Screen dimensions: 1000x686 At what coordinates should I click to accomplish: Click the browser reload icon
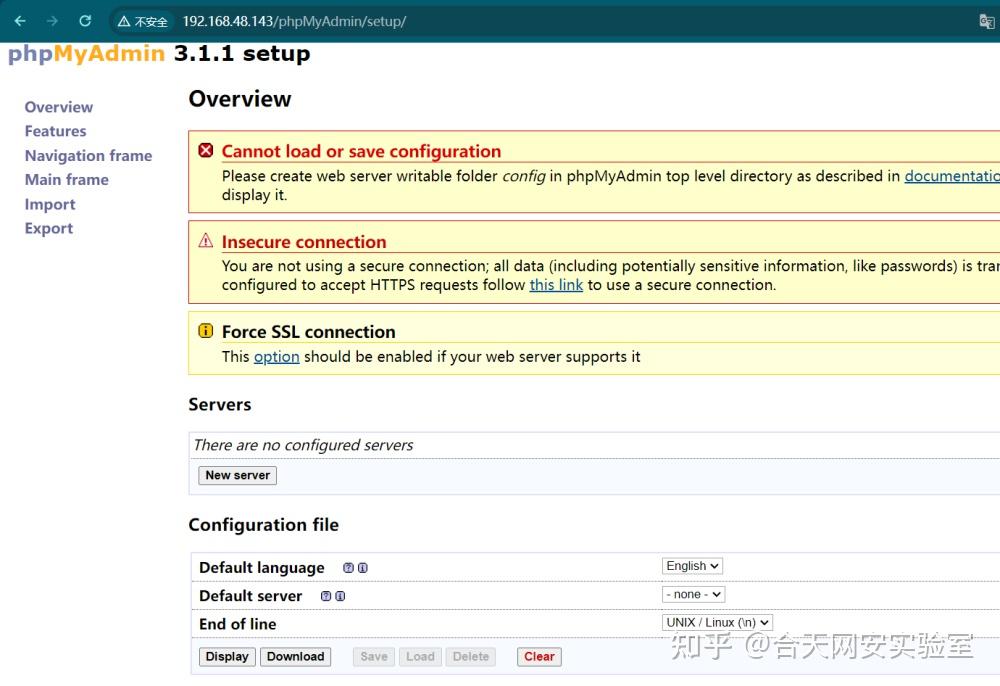tap(84, 20)
